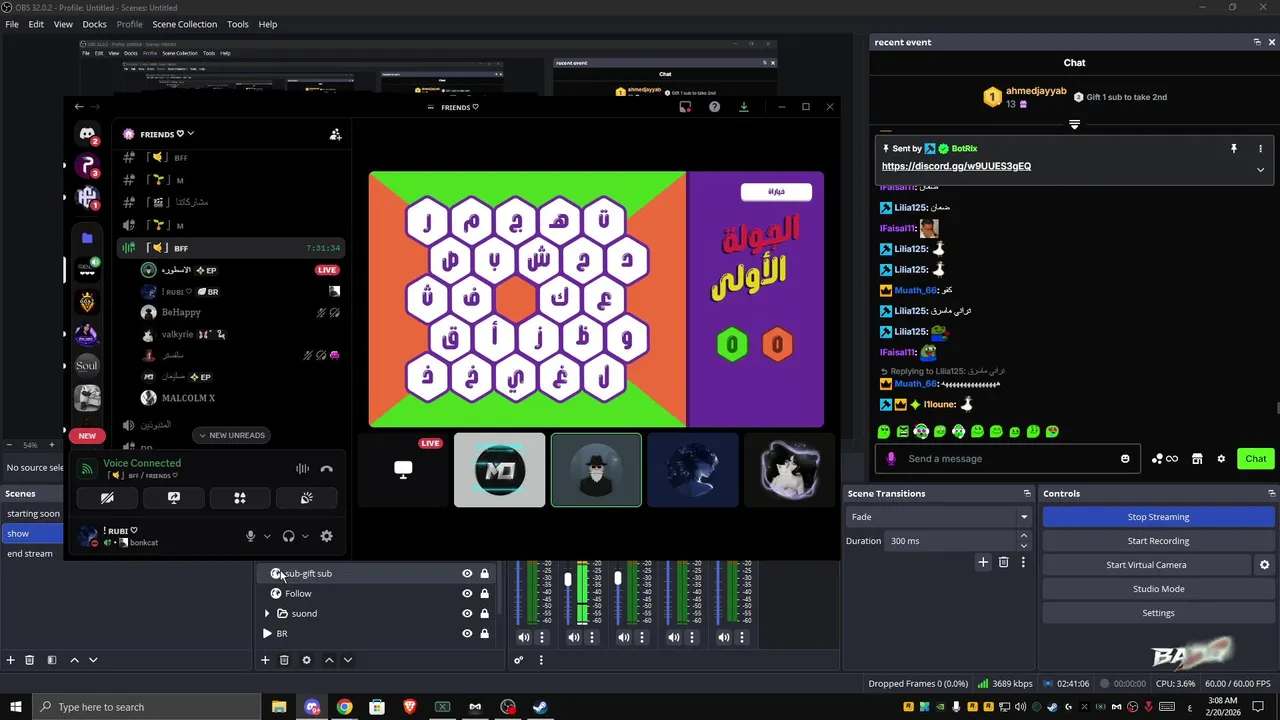Image resolution: width=1280 pixels, height=720 pixels.
Task: Open the discord.gg invite link
Action: (956, 166)
